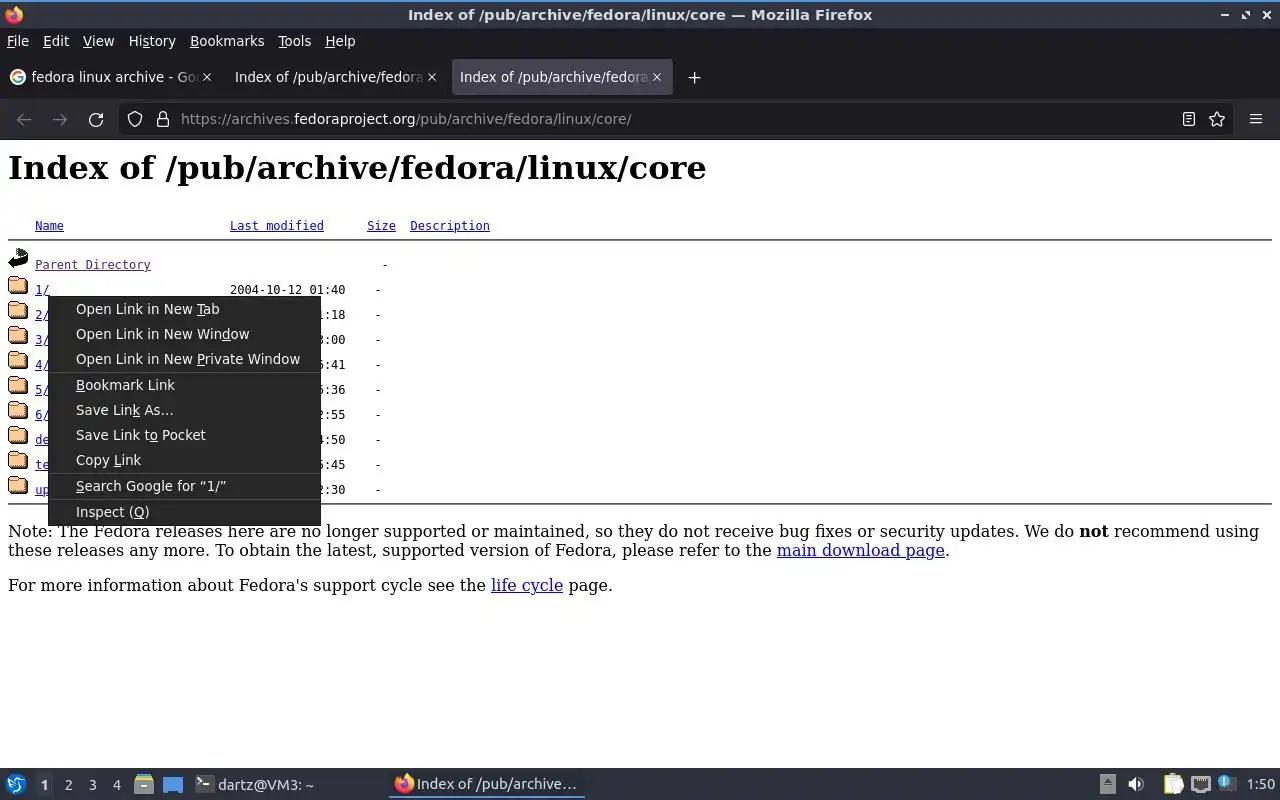Choose 'Copy Link' in context menu

click(184, 460)
